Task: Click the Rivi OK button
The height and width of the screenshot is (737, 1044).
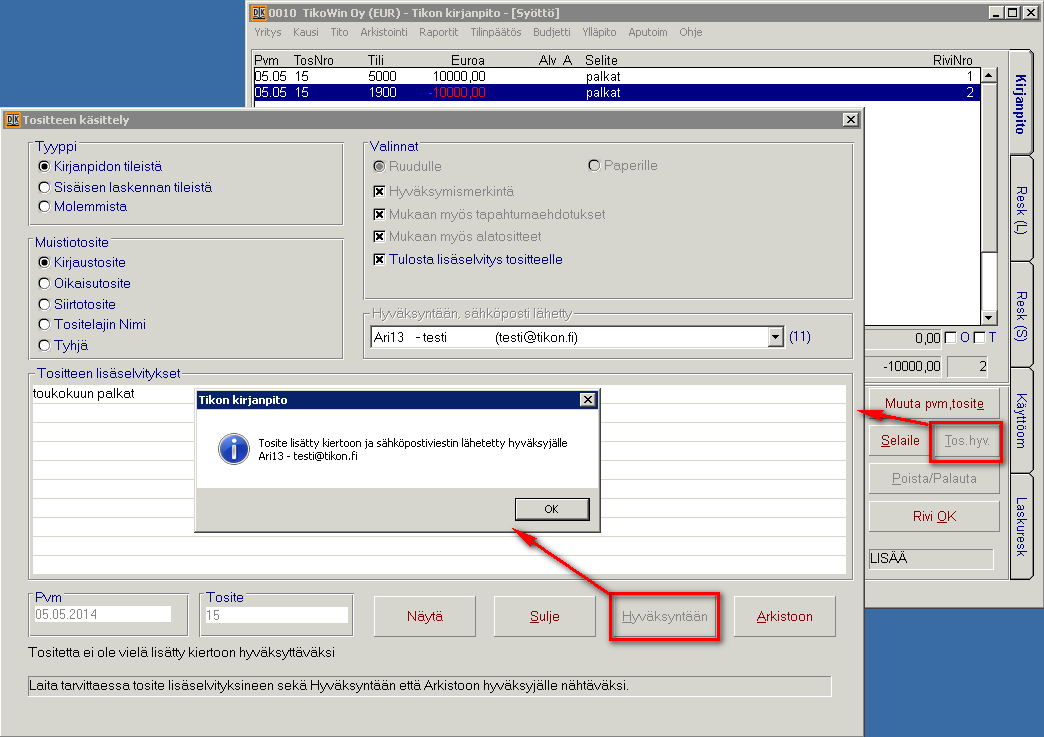Action: 934,517
